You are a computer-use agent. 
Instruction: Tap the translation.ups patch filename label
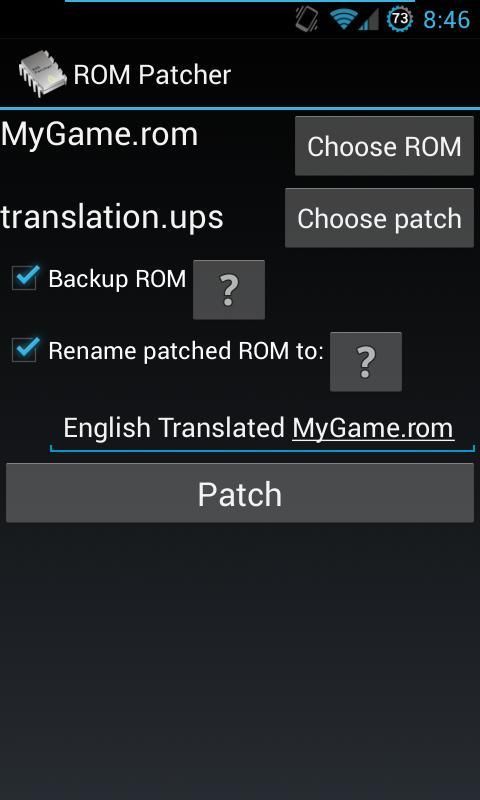(x=112, y=218)
